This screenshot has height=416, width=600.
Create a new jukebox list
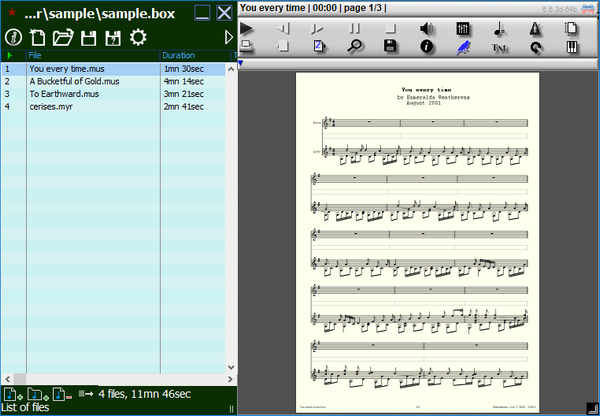(x=38, y=37)
